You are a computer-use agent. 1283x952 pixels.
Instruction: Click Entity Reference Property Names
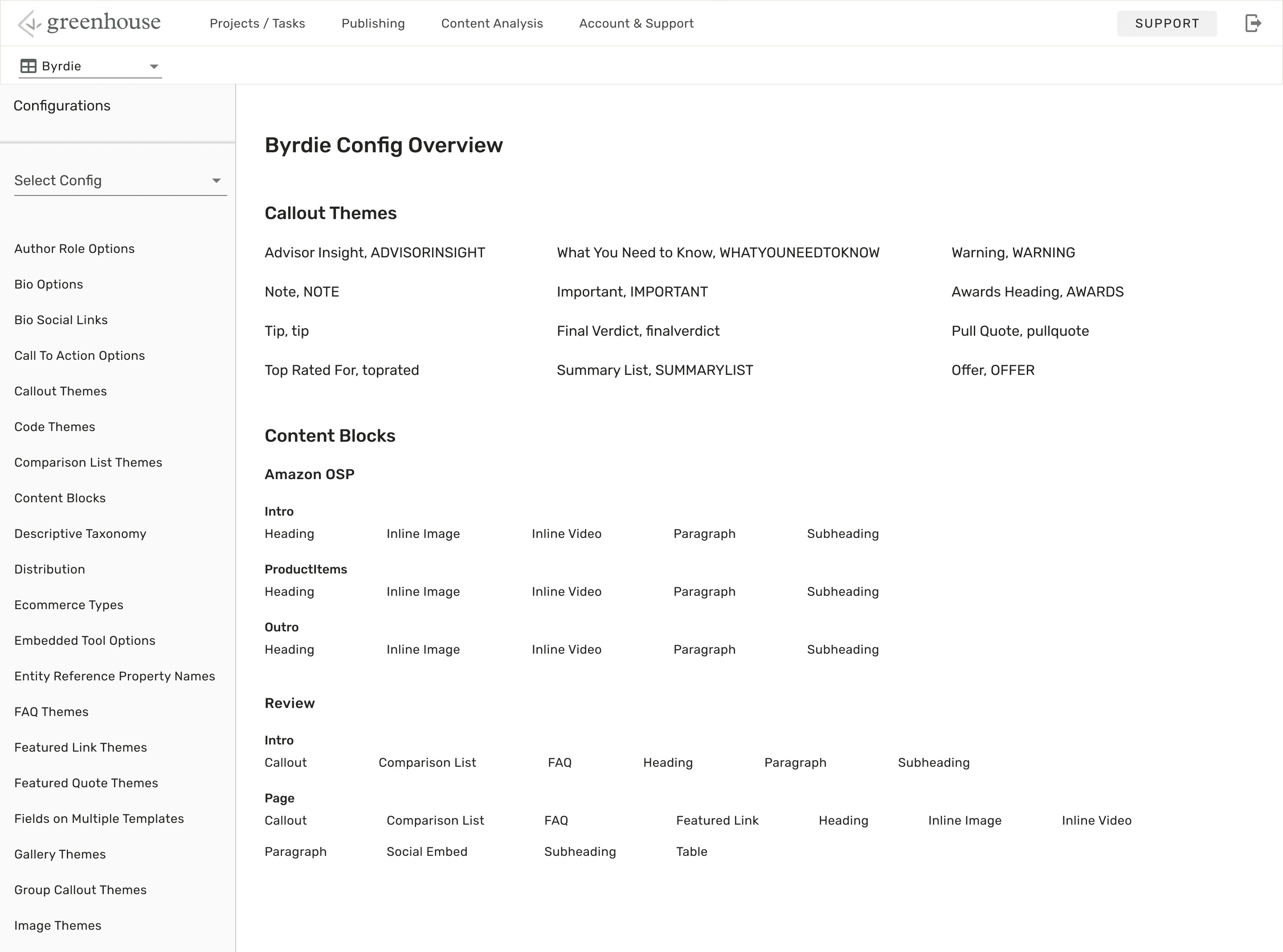click(114, 676)
